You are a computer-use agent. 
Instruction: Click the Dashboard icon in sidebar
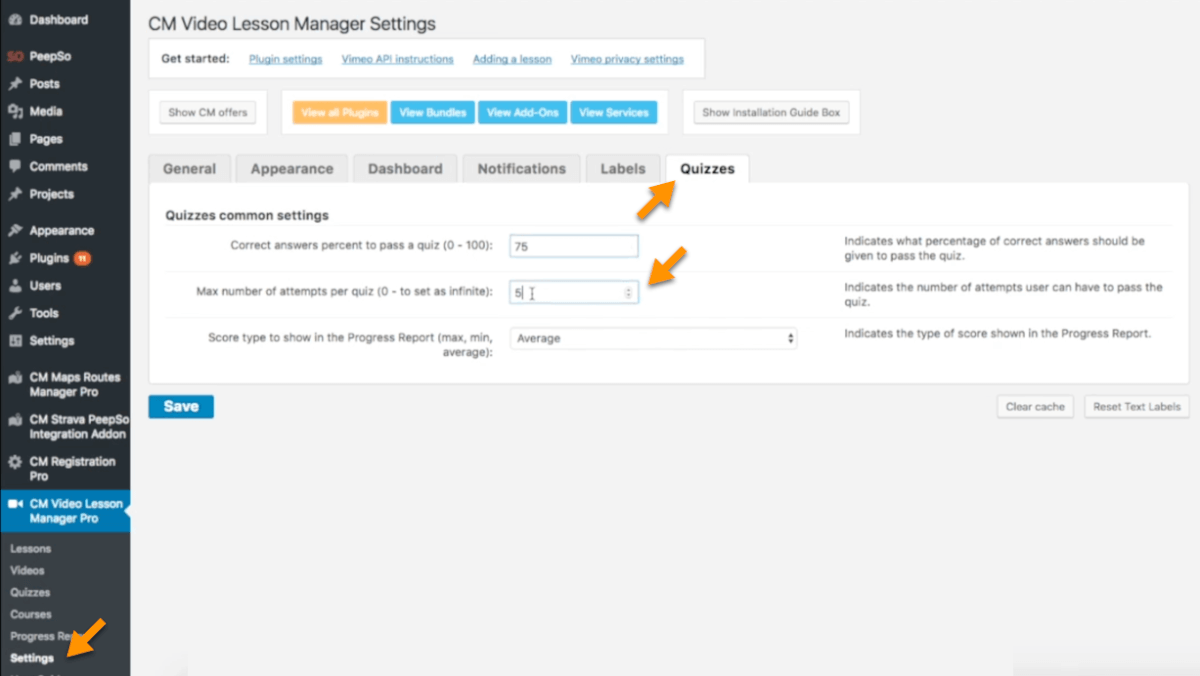click(x=15, y=20)
